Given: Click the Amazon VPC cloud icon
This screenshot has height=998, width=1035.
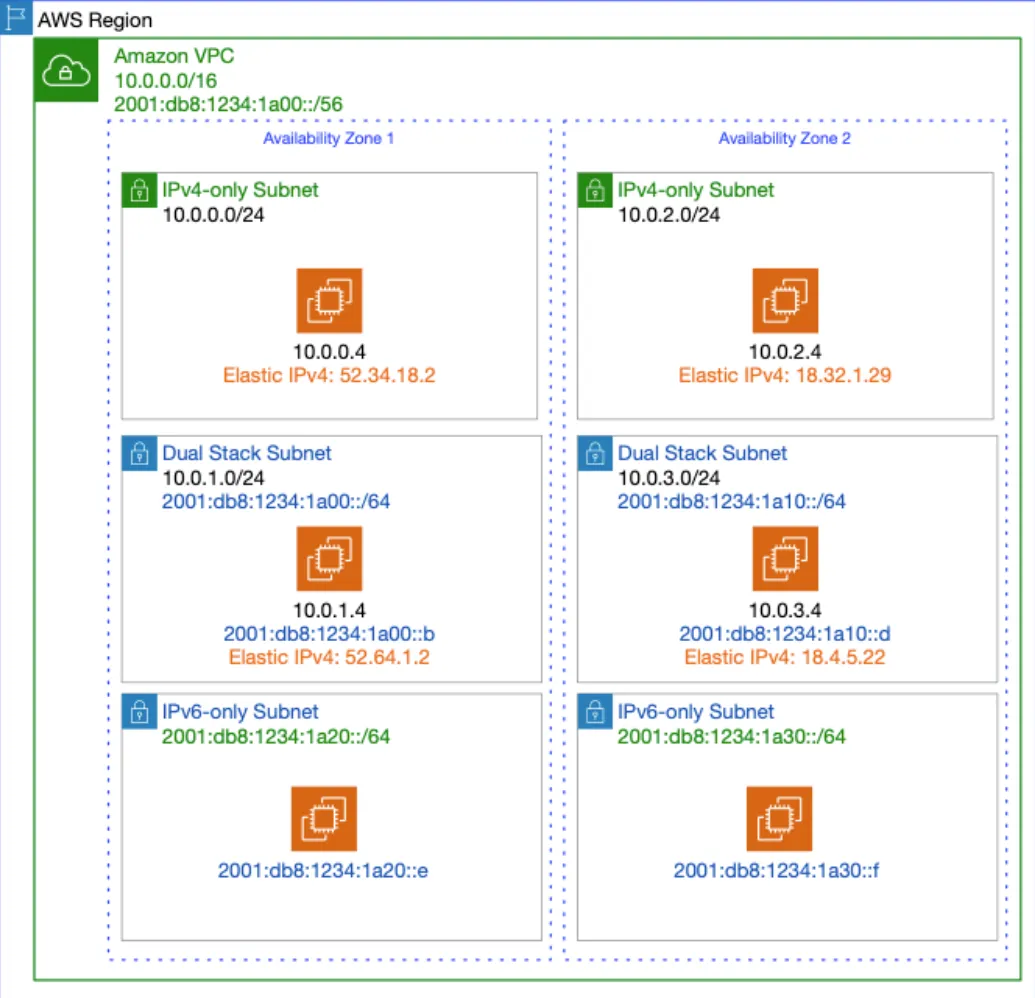Looking at the screenshot, I should [66, 70].
